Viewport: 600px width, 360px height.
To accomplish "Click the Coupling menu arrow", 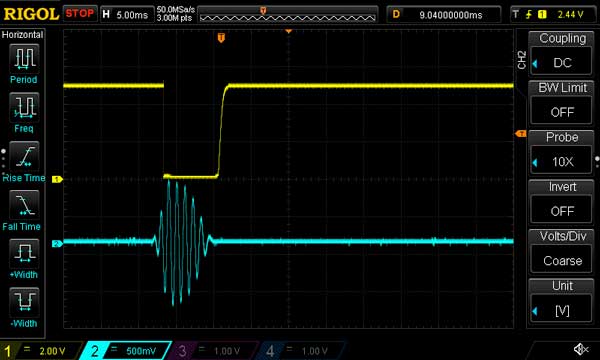I will [x=535, y=64].
